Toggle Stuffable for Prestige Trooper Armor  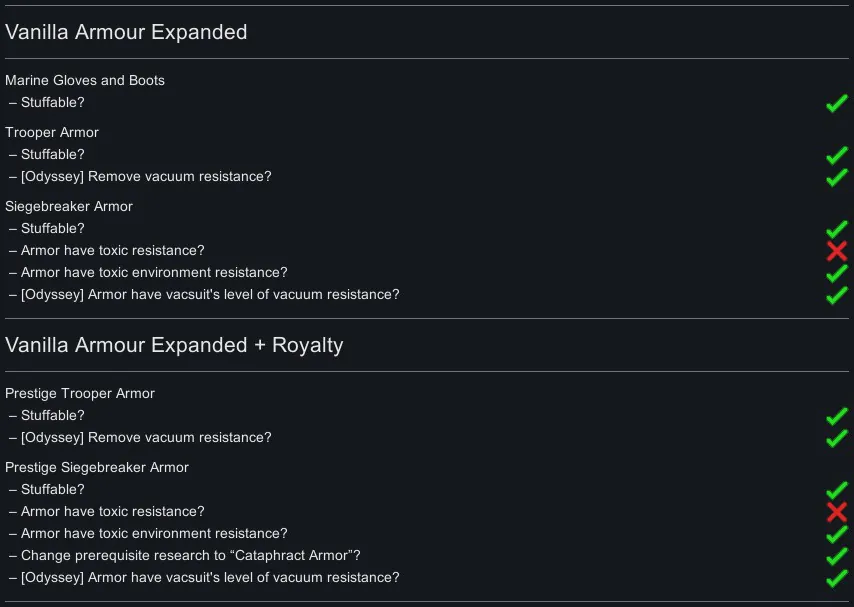click(836, 416)
